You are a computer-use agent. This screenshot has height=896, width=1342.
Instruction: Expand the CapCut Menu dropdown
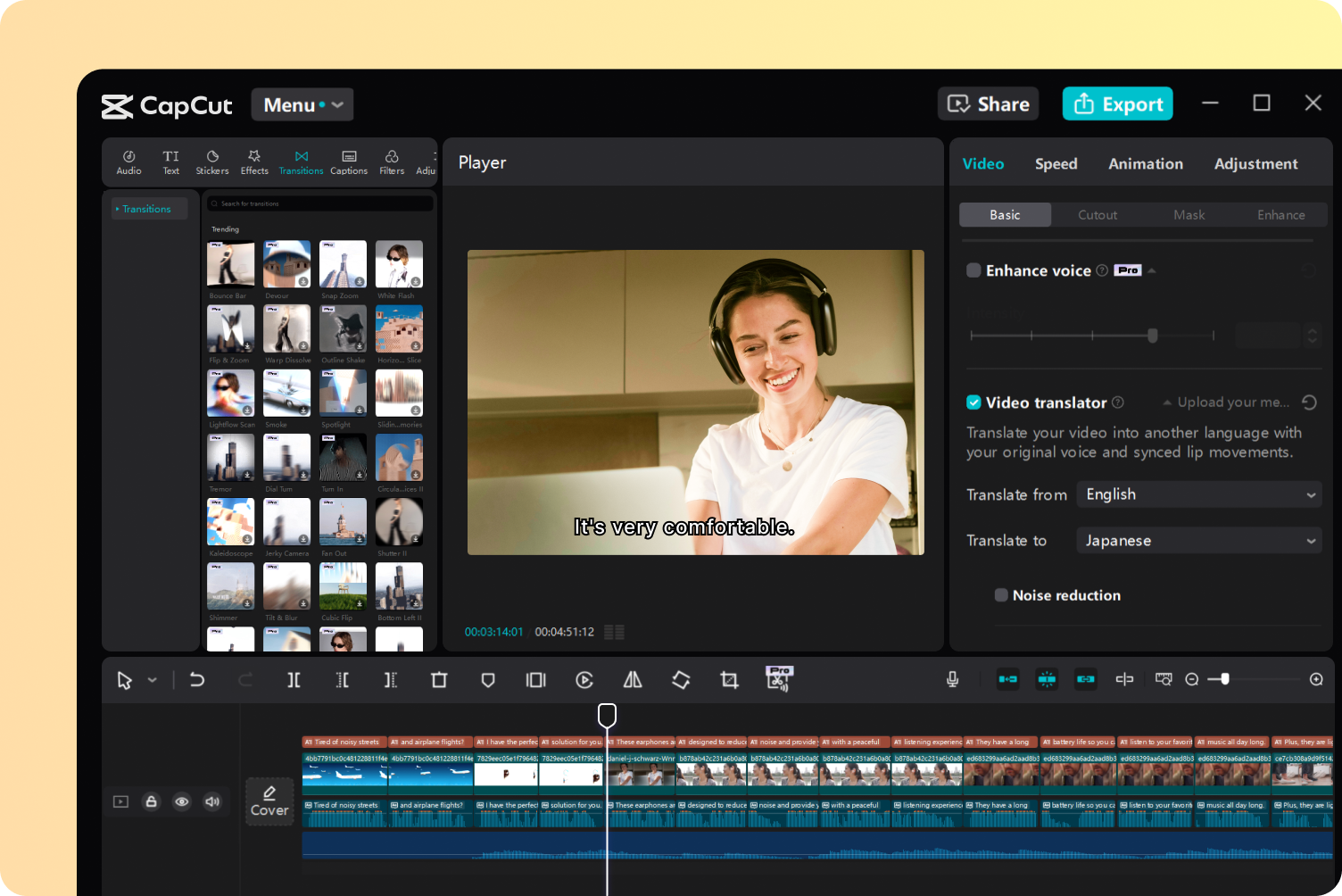click(302, 104)
